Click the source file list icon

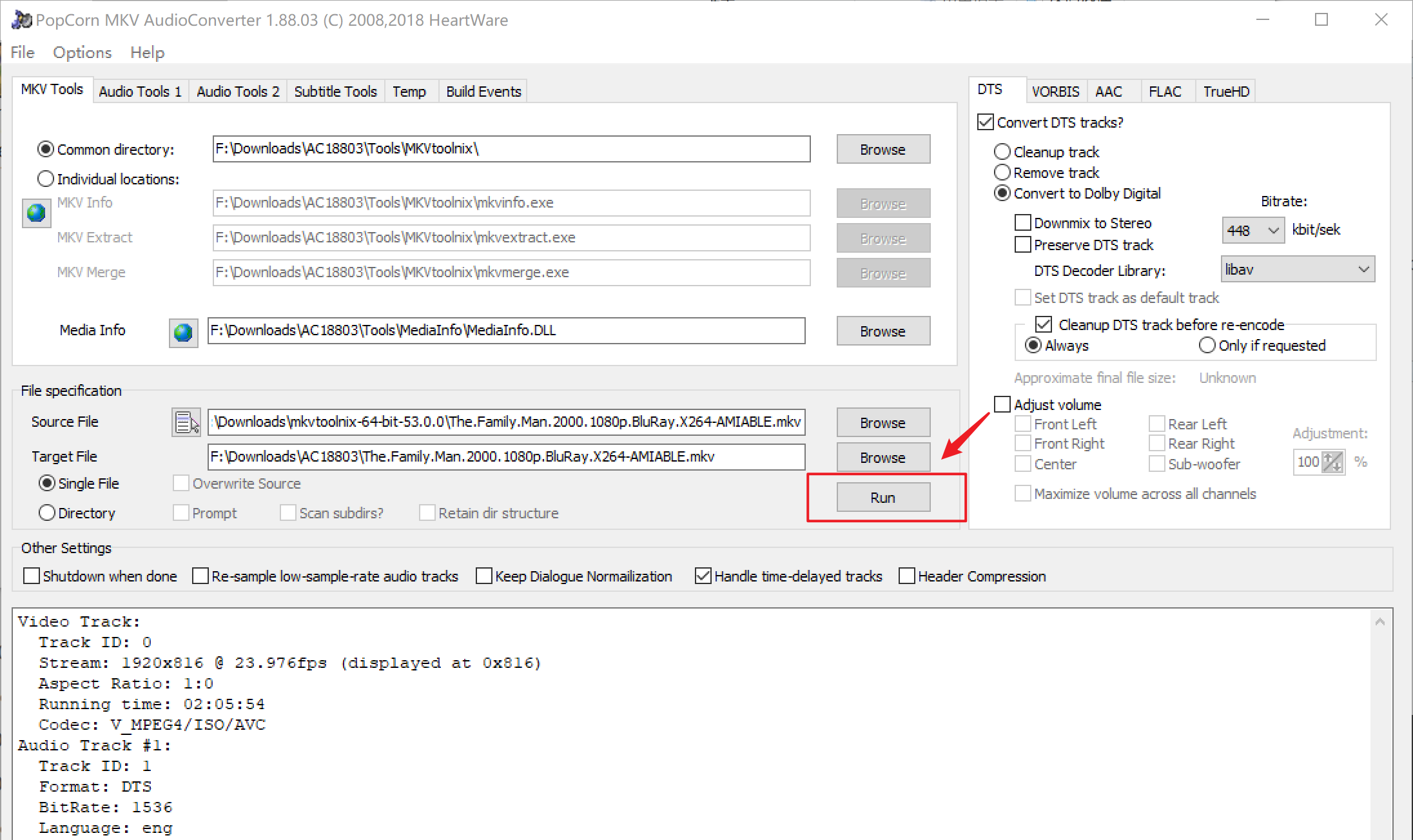click(186, 423)
